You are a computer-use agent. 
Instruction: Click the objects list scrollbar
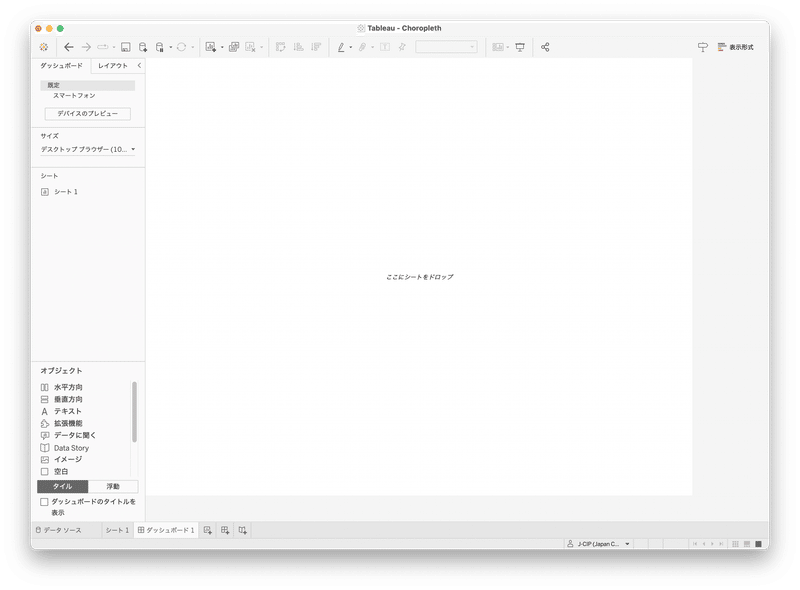(x=135, y=411)
